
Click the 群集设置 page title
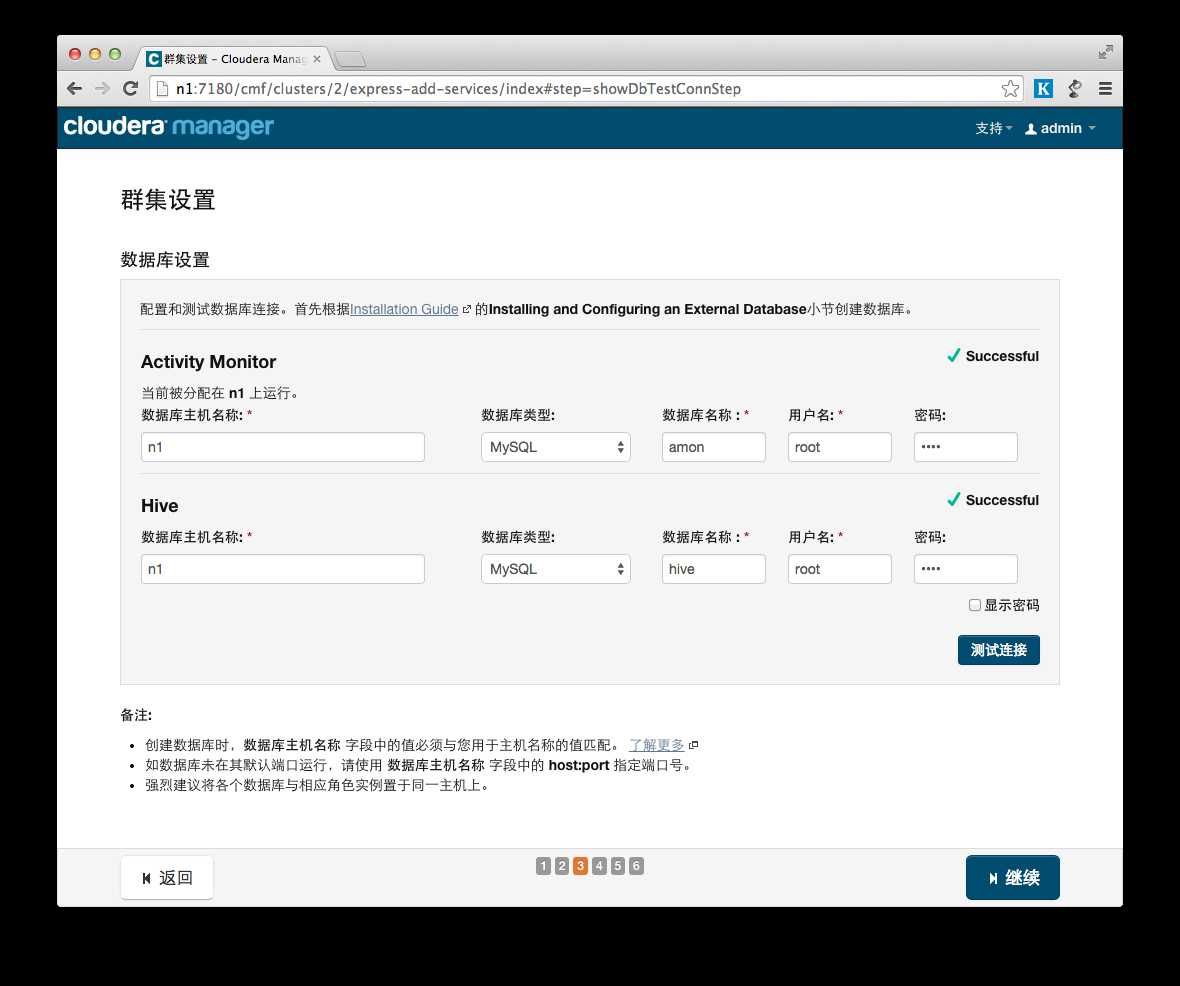(x=168, y=200)
